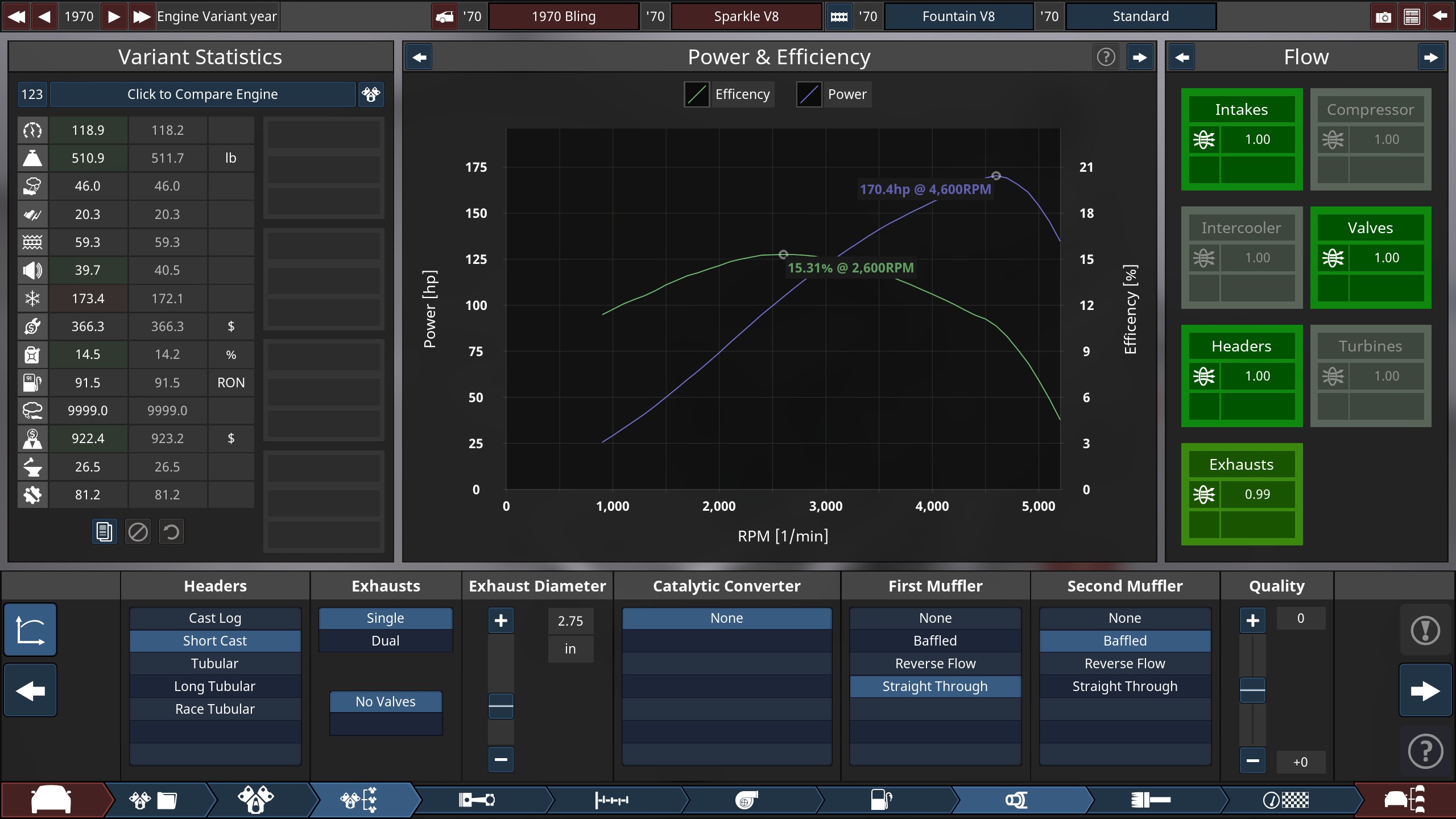
Task: Click the copy stats document icon
Action: pyautogui.click(x=104, y=532)
